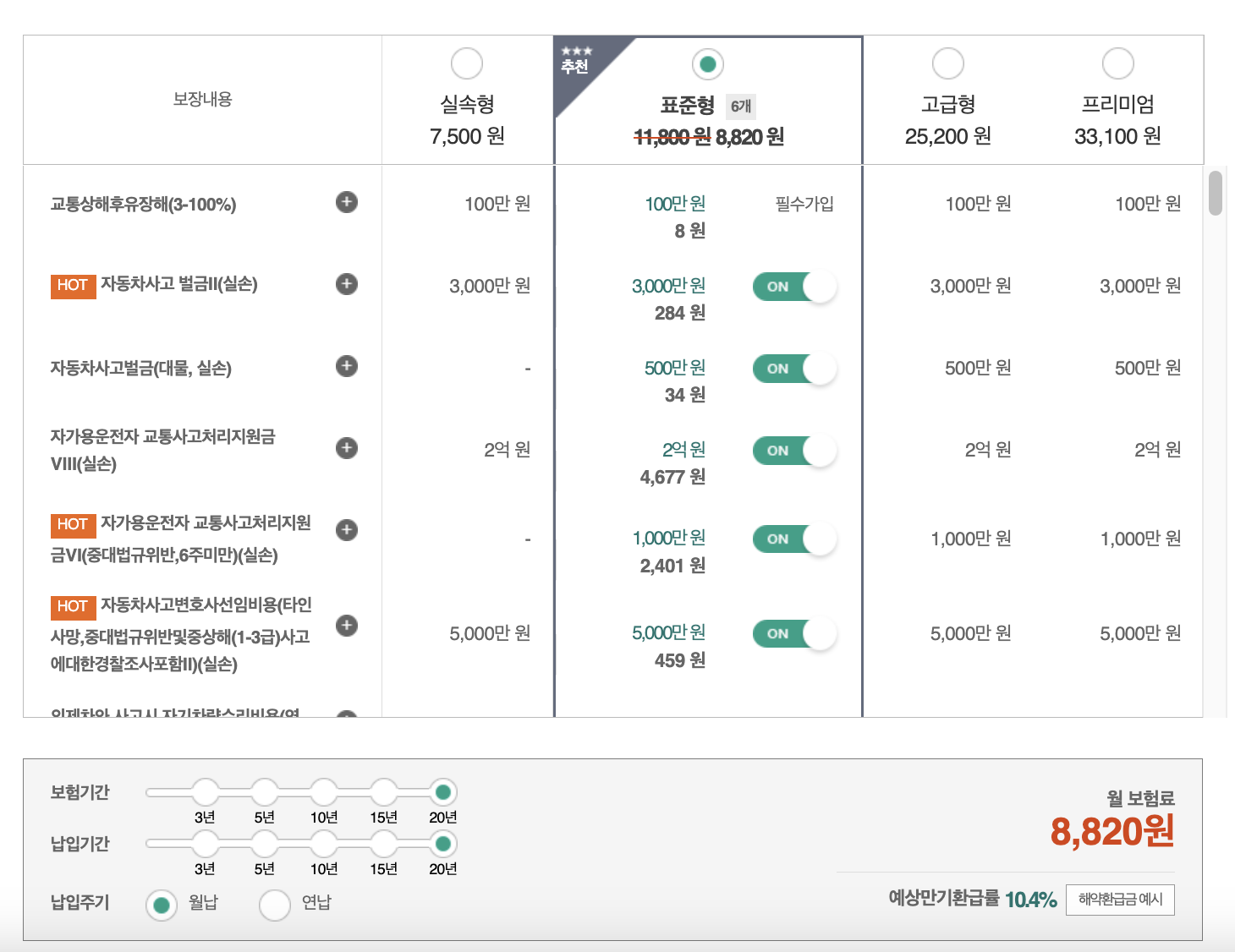The height and width of the screenshot is (952, 1235).
Task: Expand details for 교통사고처리지원금 VIII(실손)
Action: (x=347, y=448)
